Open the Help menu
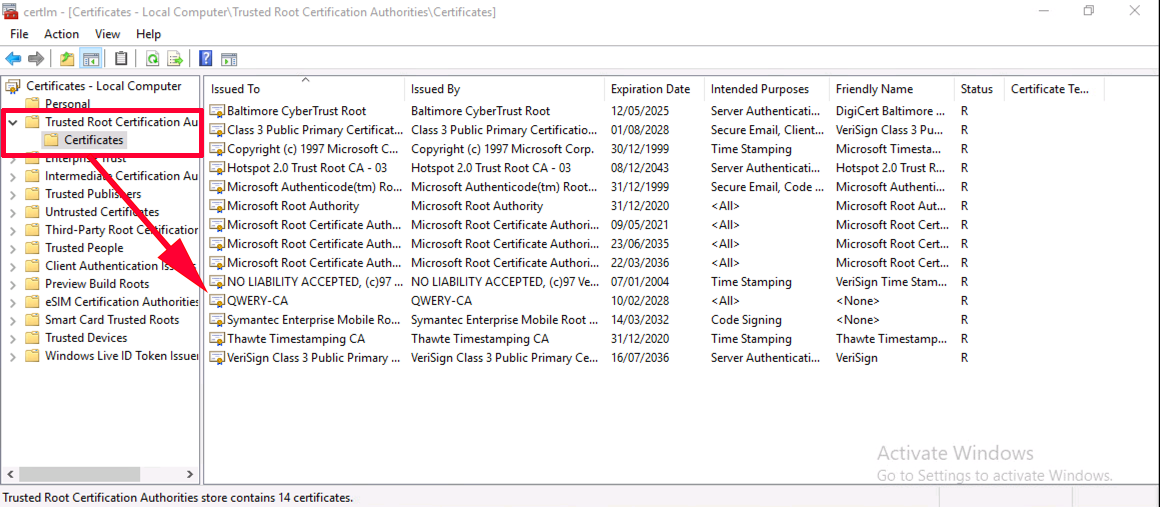This screenshot has height=507, width=1160. pyautogui.click(x=149, y=34)
